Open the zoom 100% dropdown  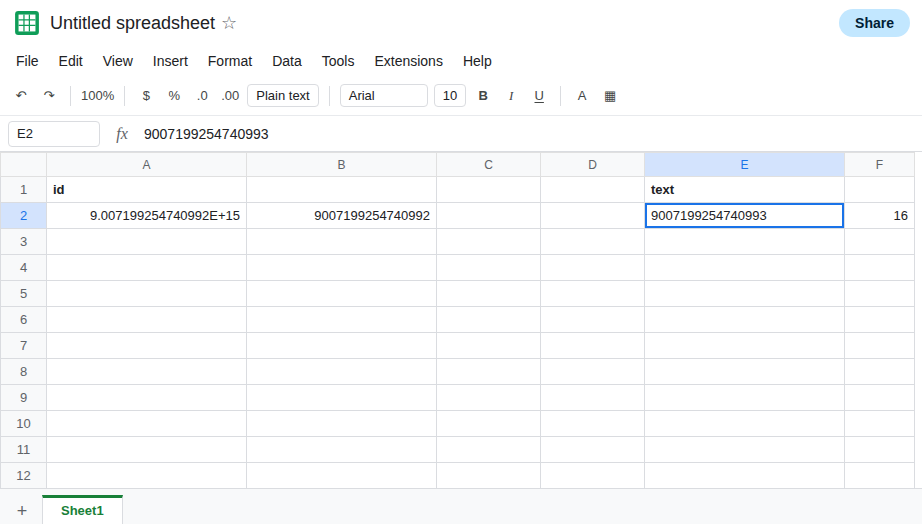98,96
